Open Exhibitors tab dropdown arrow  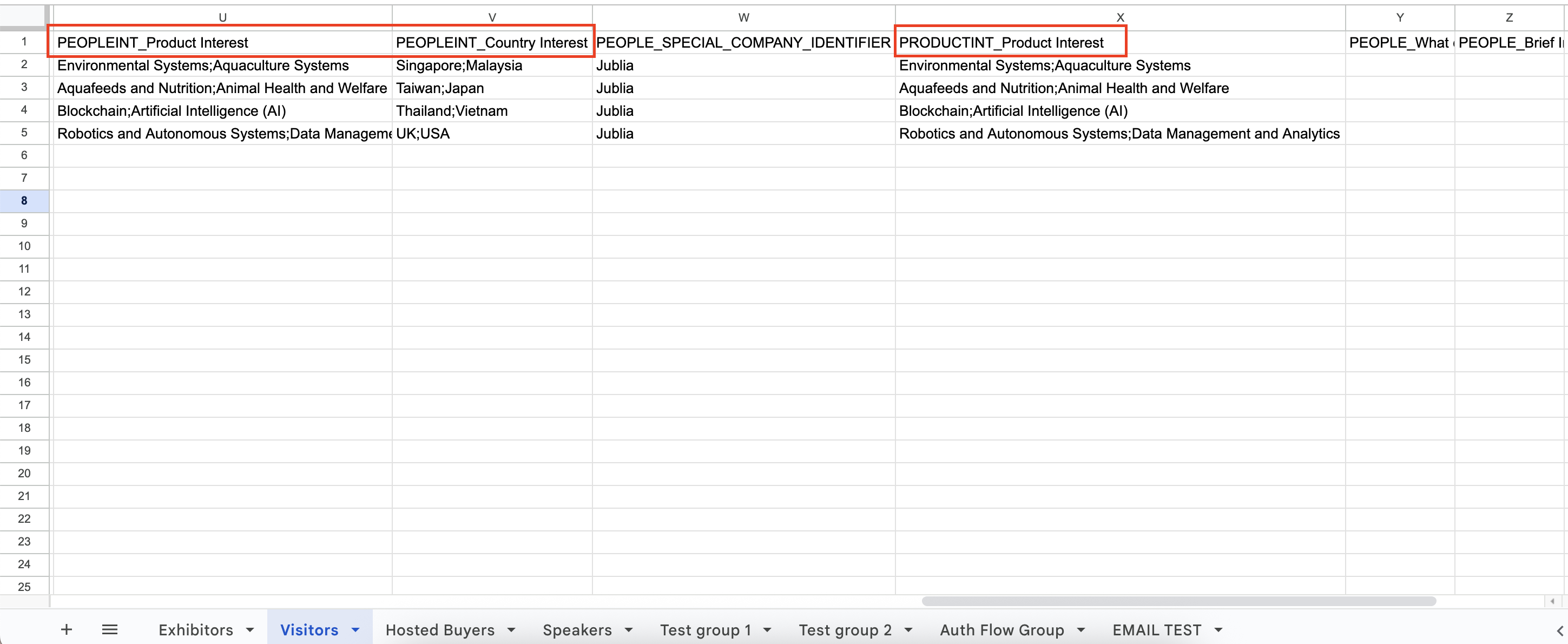(250, 630)
